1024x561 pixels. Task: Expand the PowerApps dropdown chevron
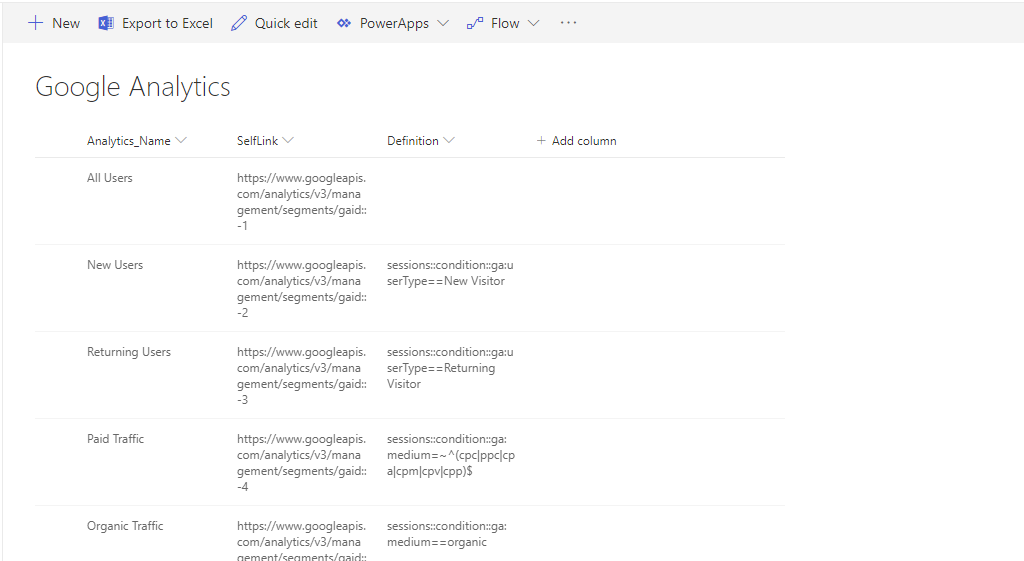click(443, 23)
